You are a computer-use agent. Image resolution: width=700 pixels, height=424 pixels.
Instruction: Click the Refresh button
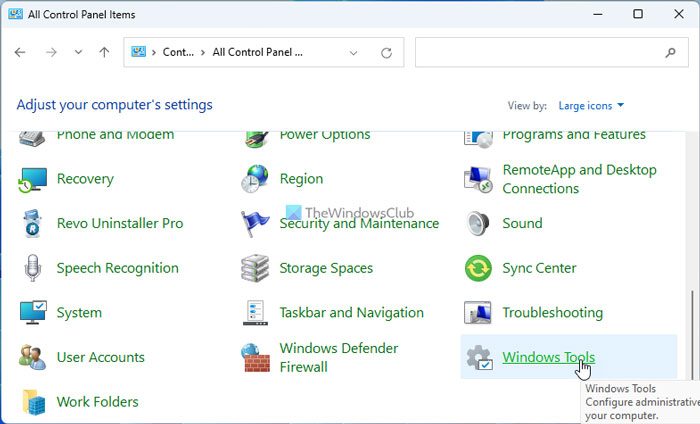click(386, 52)
